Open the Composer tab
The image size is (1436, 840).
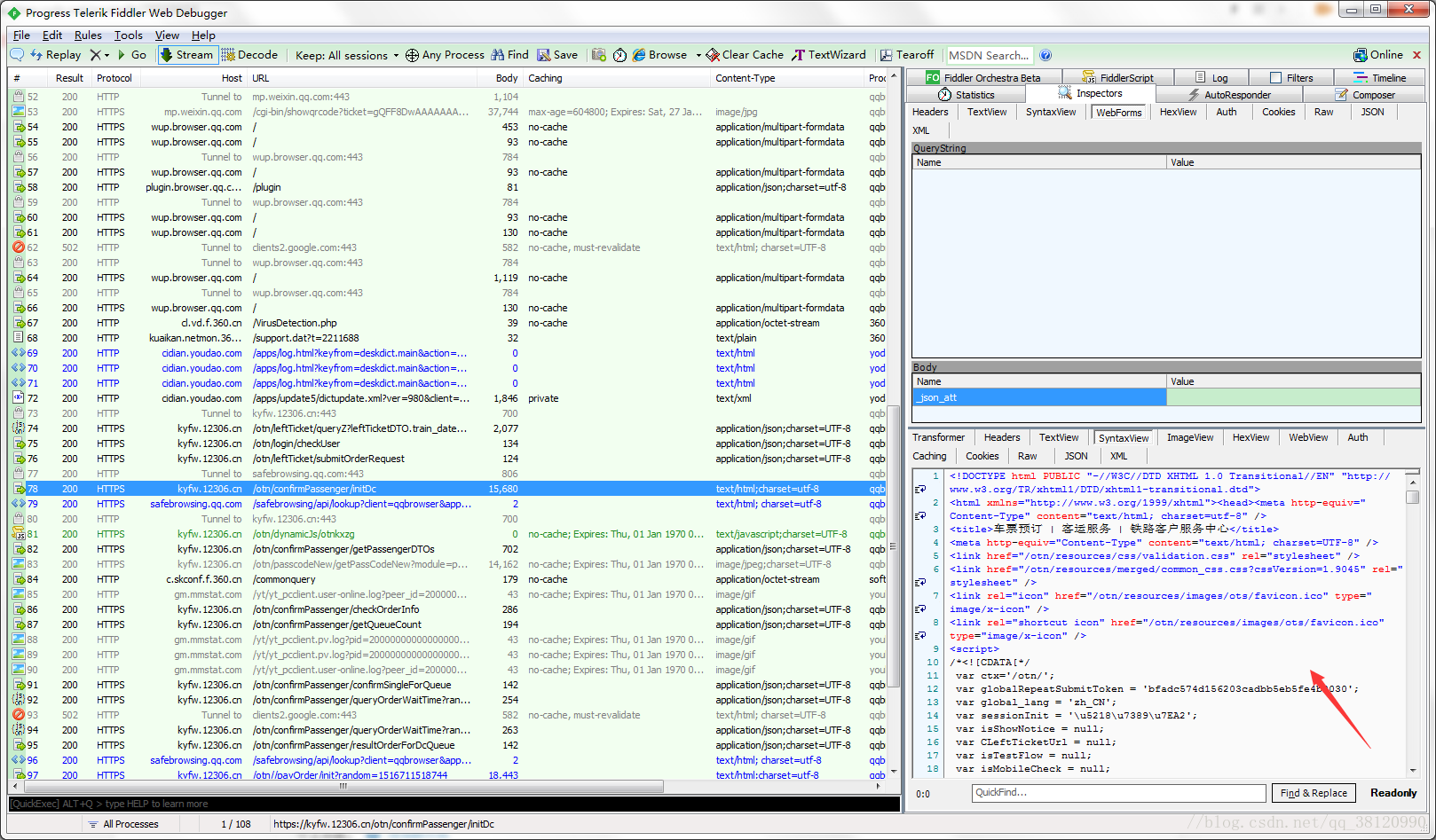(x=1365, y=95)
